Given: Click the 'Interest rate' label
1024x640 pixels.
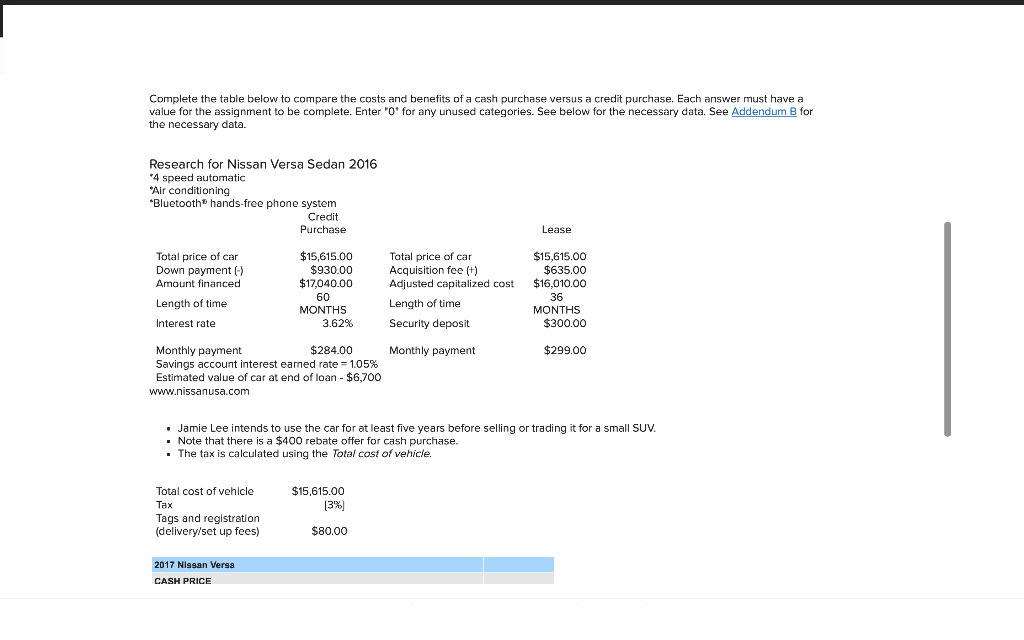Looking at the screenshot, I should pyautogui.click(x=185, y=323).
